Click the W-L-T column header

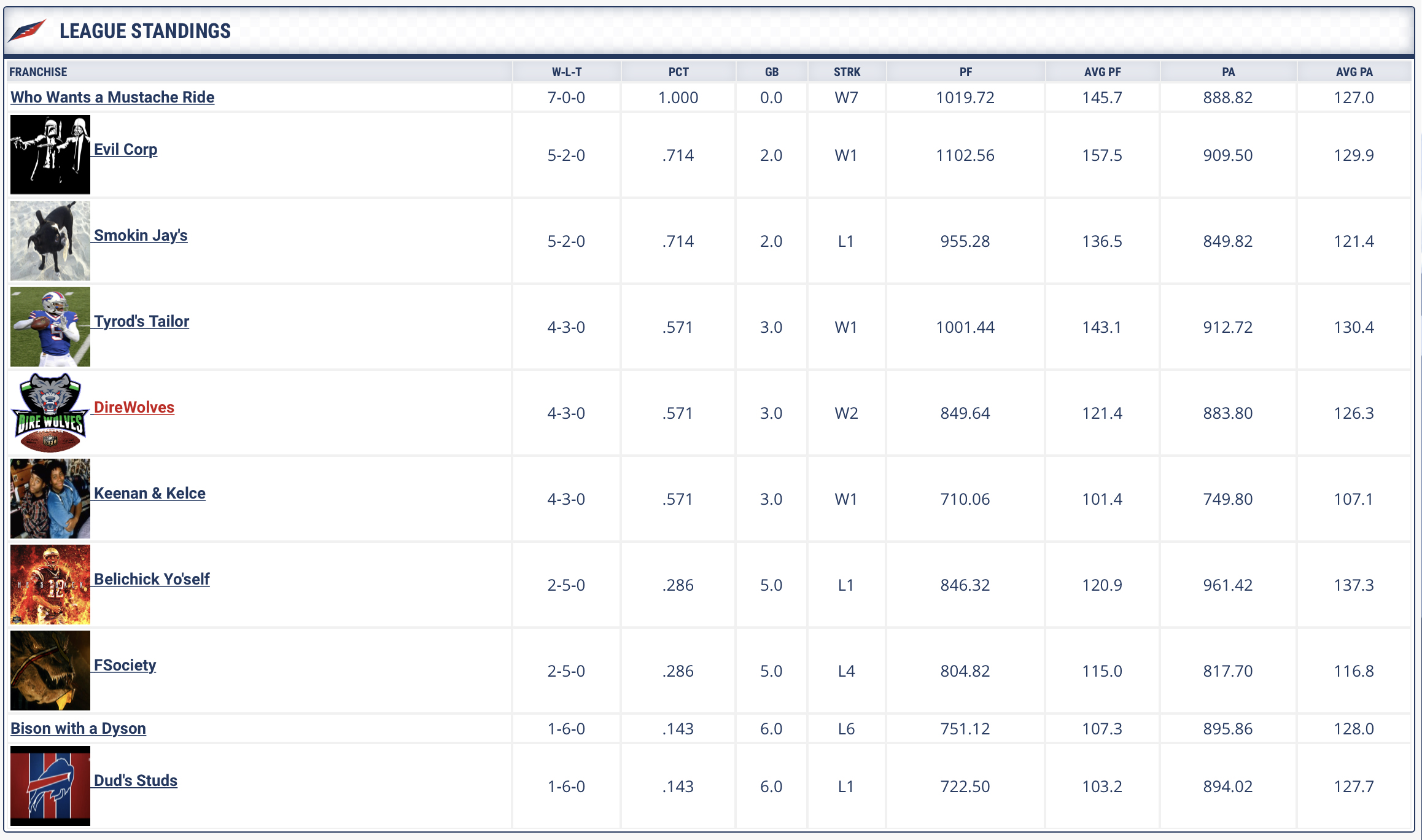[x=567, y=72]
